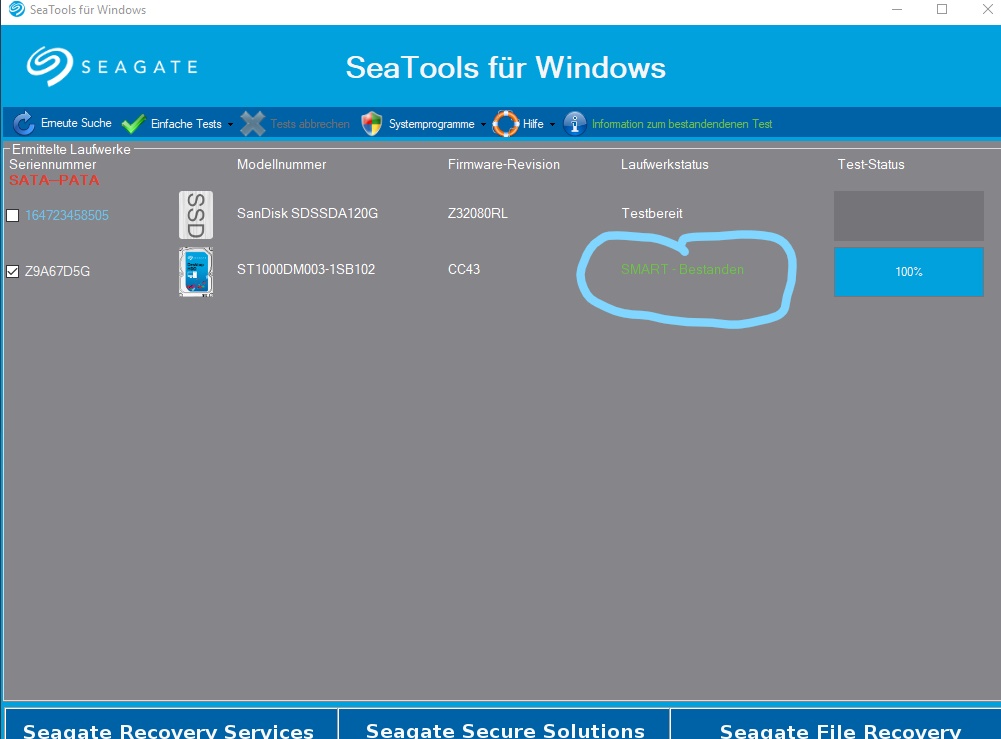Viewport: 1001px width, 739px height.
Task: Click the shield Systemprogramme icon
Action: tap(372, 124)
